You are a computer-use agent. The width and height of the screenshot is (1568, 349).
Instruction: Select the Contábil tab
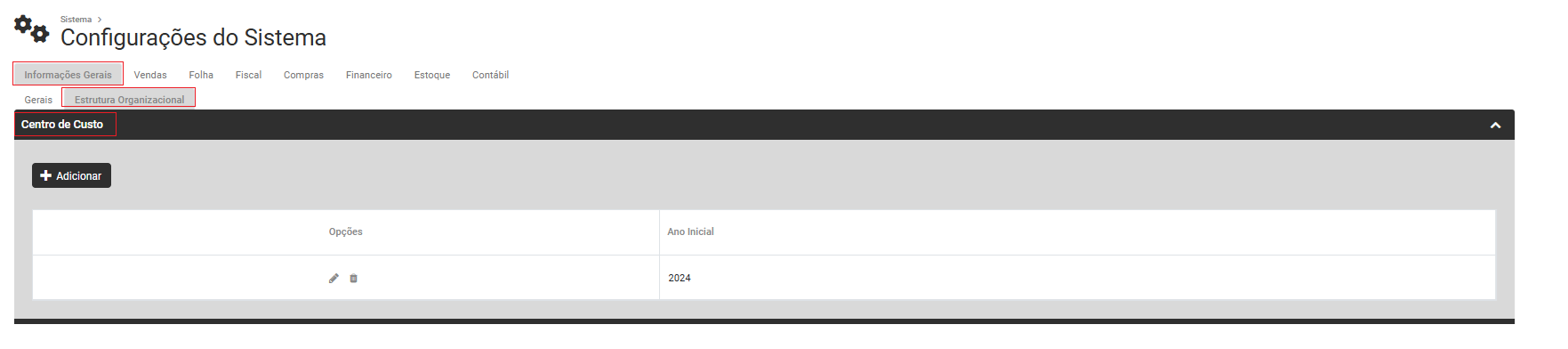(x=490, y=75)
